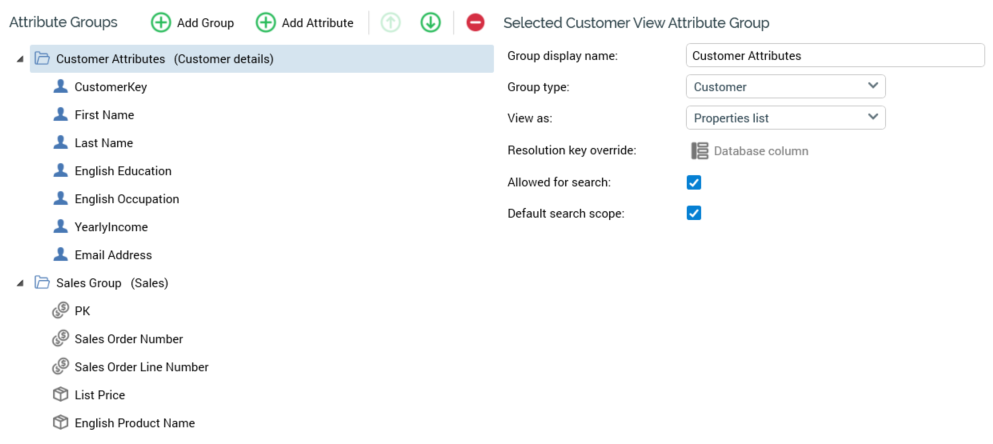This screenshot has height=444, width=993.
Task: Click the coin icon beside PK
Action: [60, 311]
